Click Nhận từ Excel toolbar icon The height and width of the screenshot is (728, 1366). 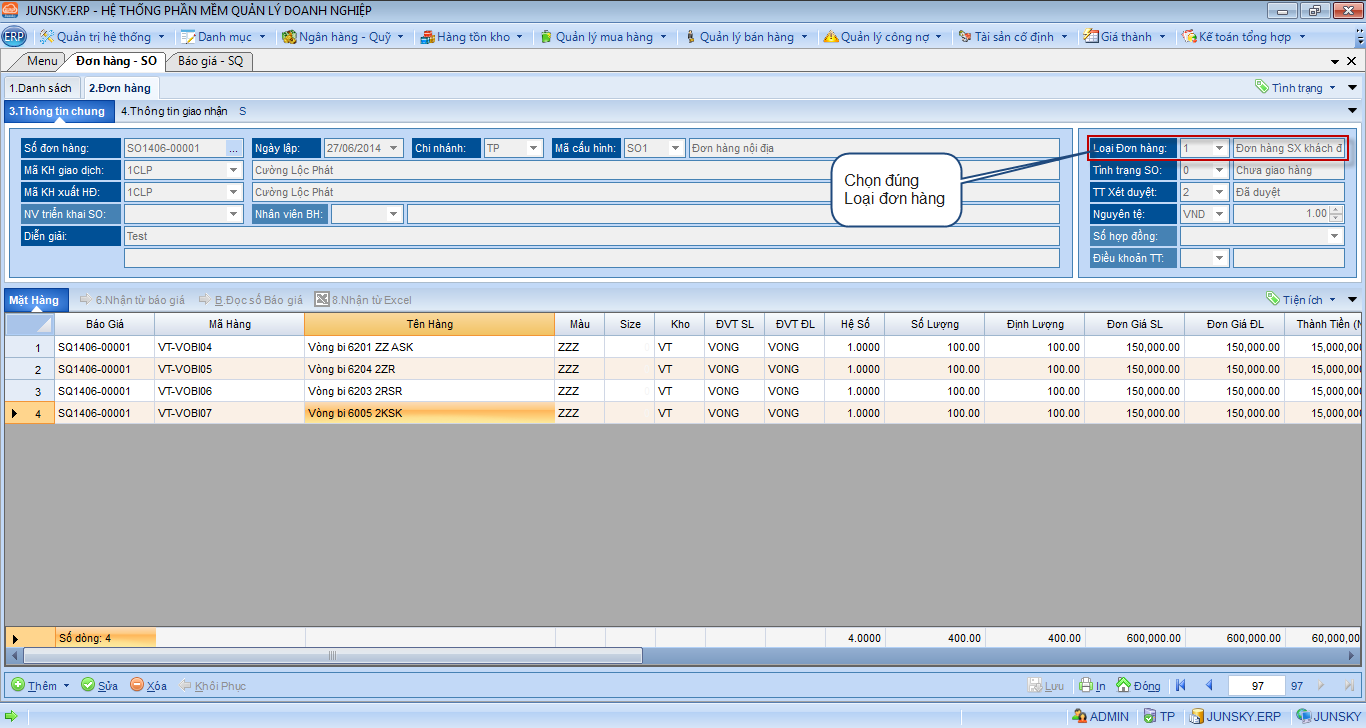(322, 299)
